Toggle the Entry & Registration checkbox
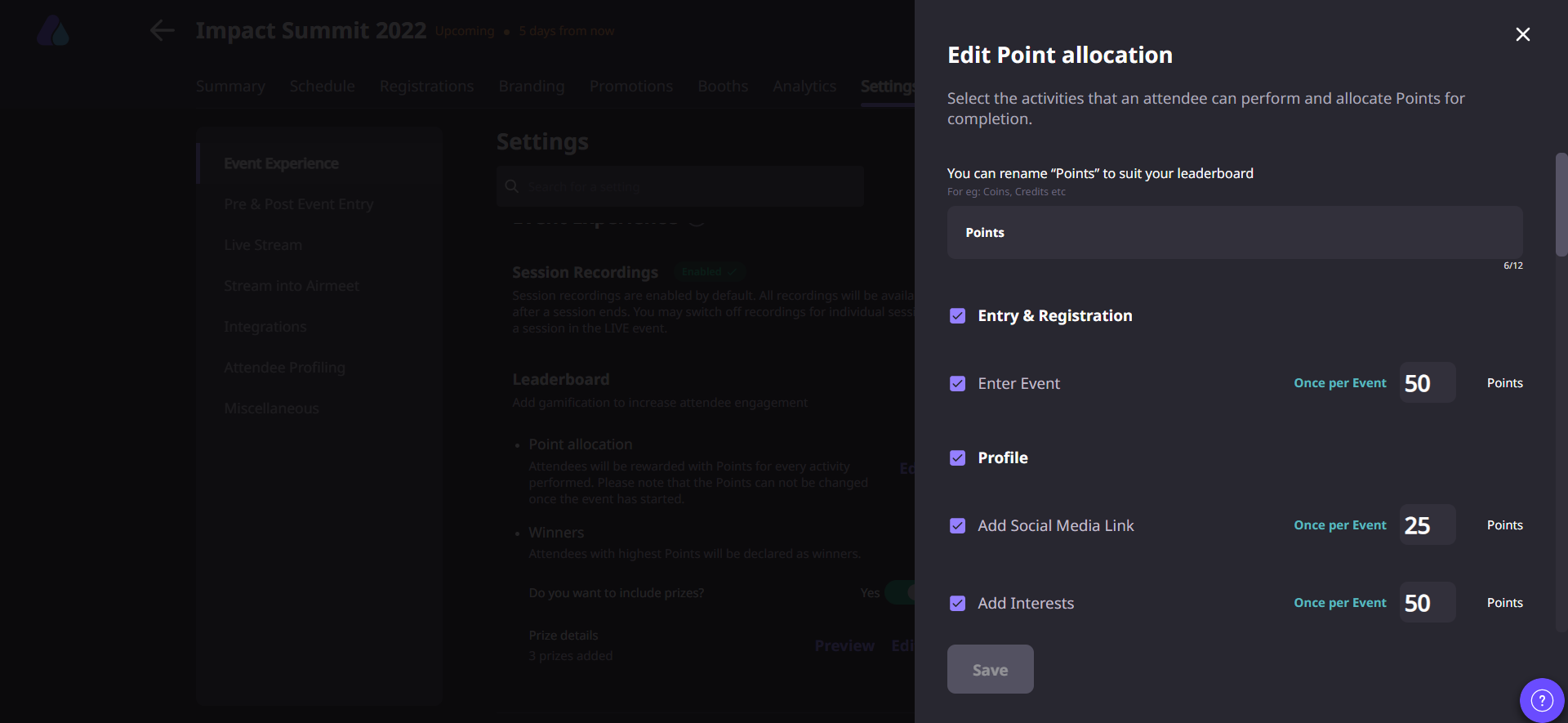The image size is (1568, 723). 958,316
